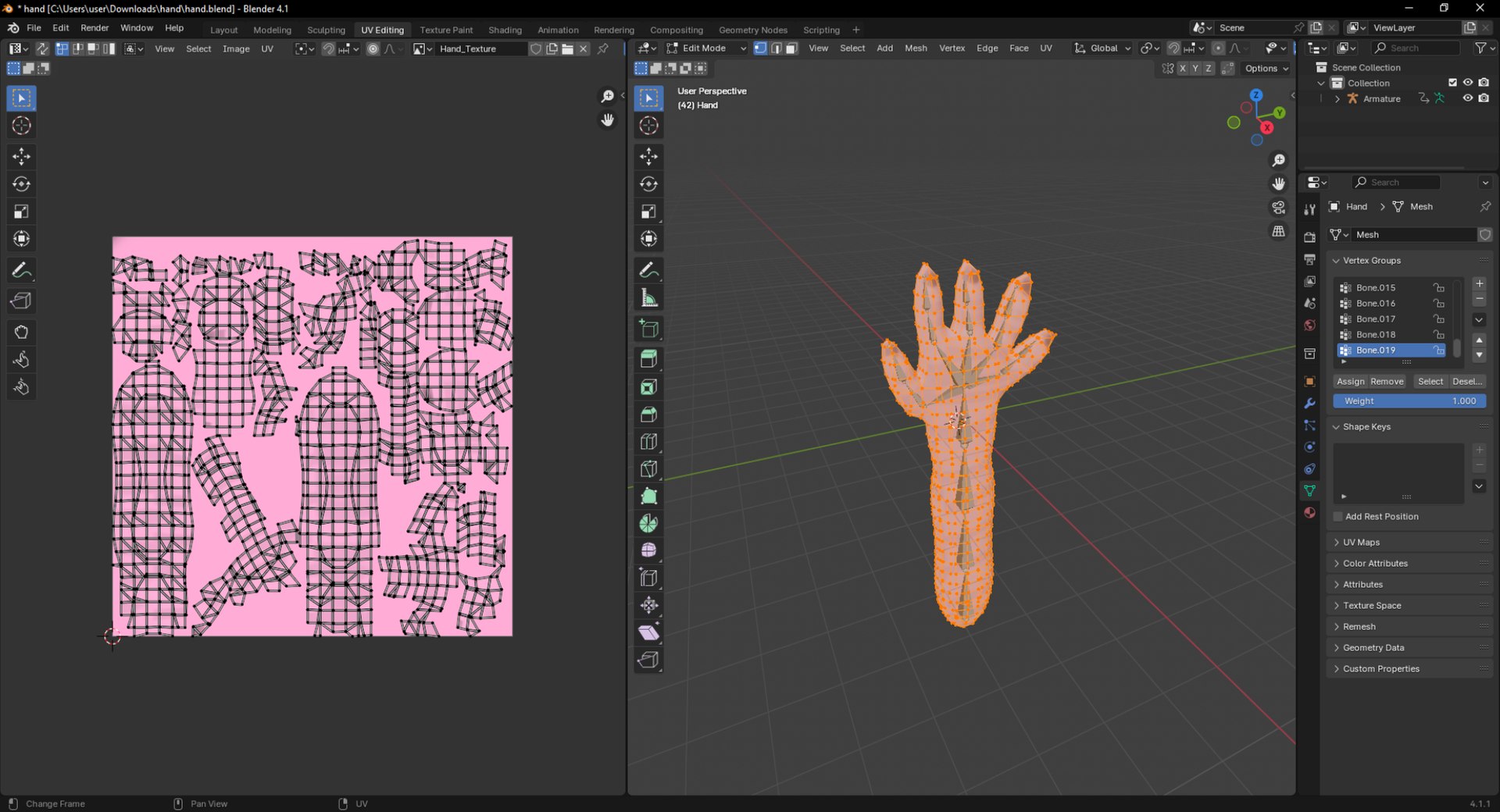Enable edge select mode in 3D viewport
This screenshot has width=1500, height=812.
coord(776,48)
